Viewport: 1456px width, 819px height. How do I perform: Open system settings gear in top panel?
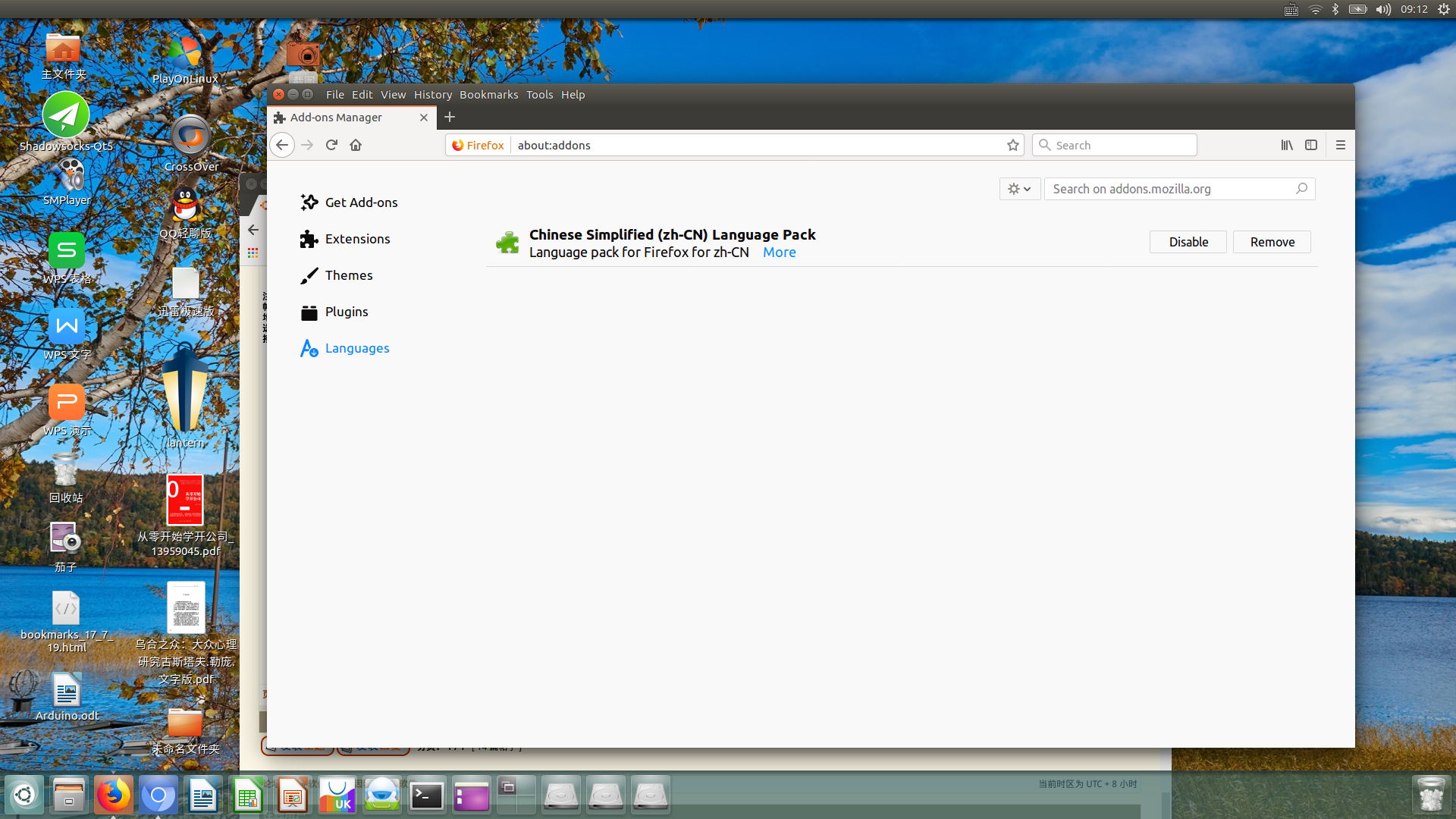coord(1444,9)
